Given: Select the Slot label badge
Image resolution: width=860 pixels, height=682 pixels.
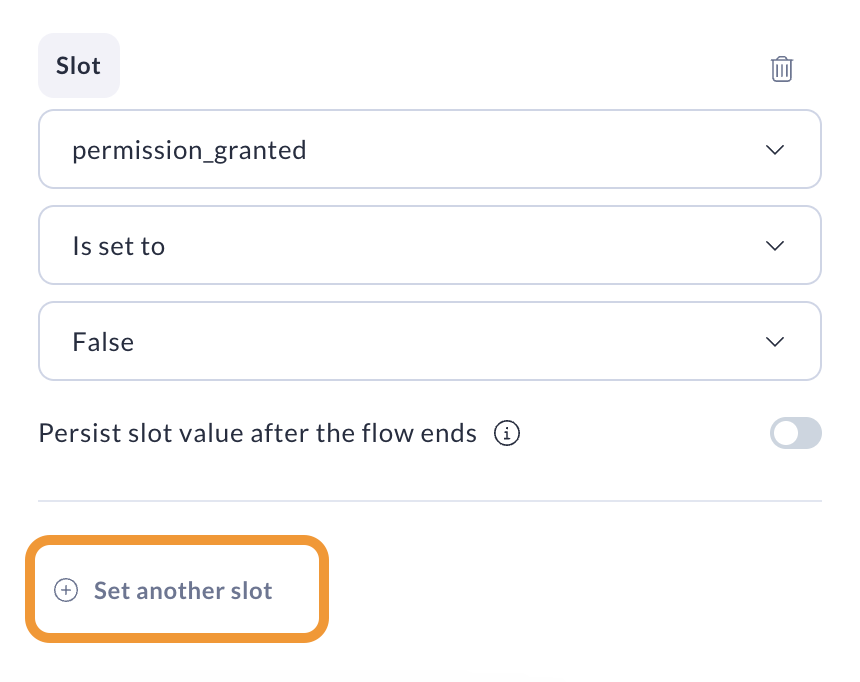Looking at the screenshot, I should [x=78, y=65].
